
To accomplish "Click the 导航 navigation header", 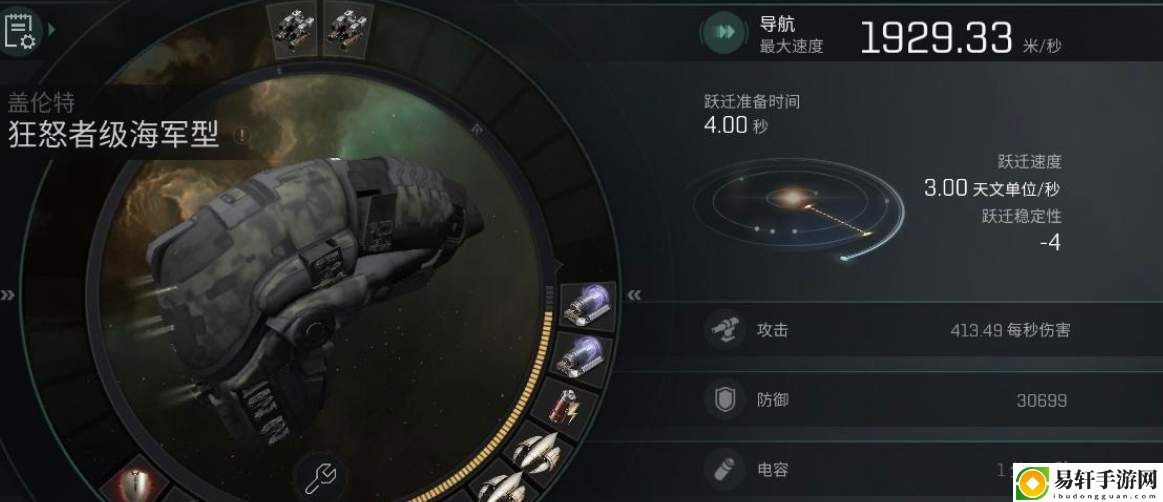I will (x=777, y=24).
